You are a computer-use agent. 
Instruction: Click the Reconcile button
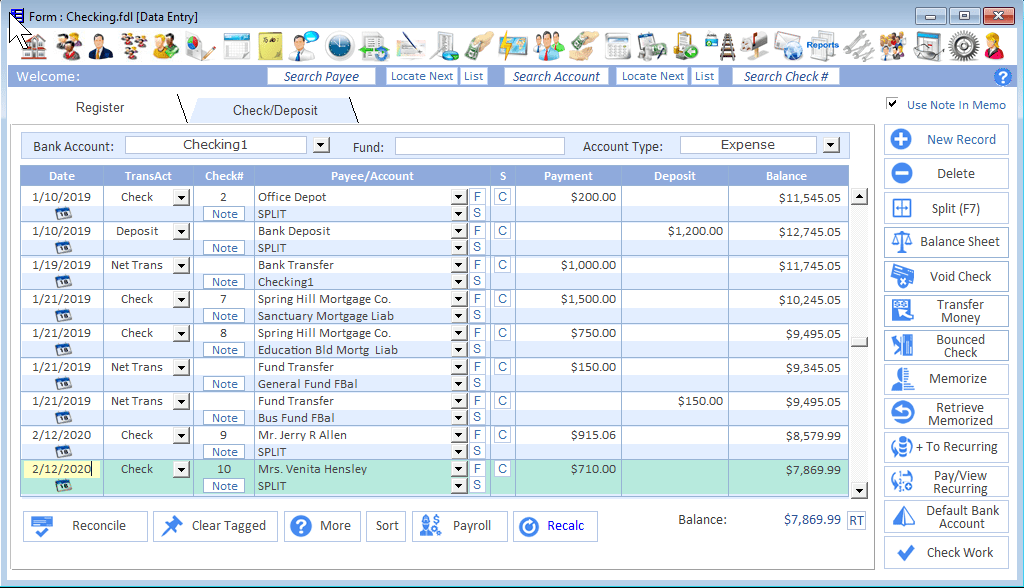86,526
